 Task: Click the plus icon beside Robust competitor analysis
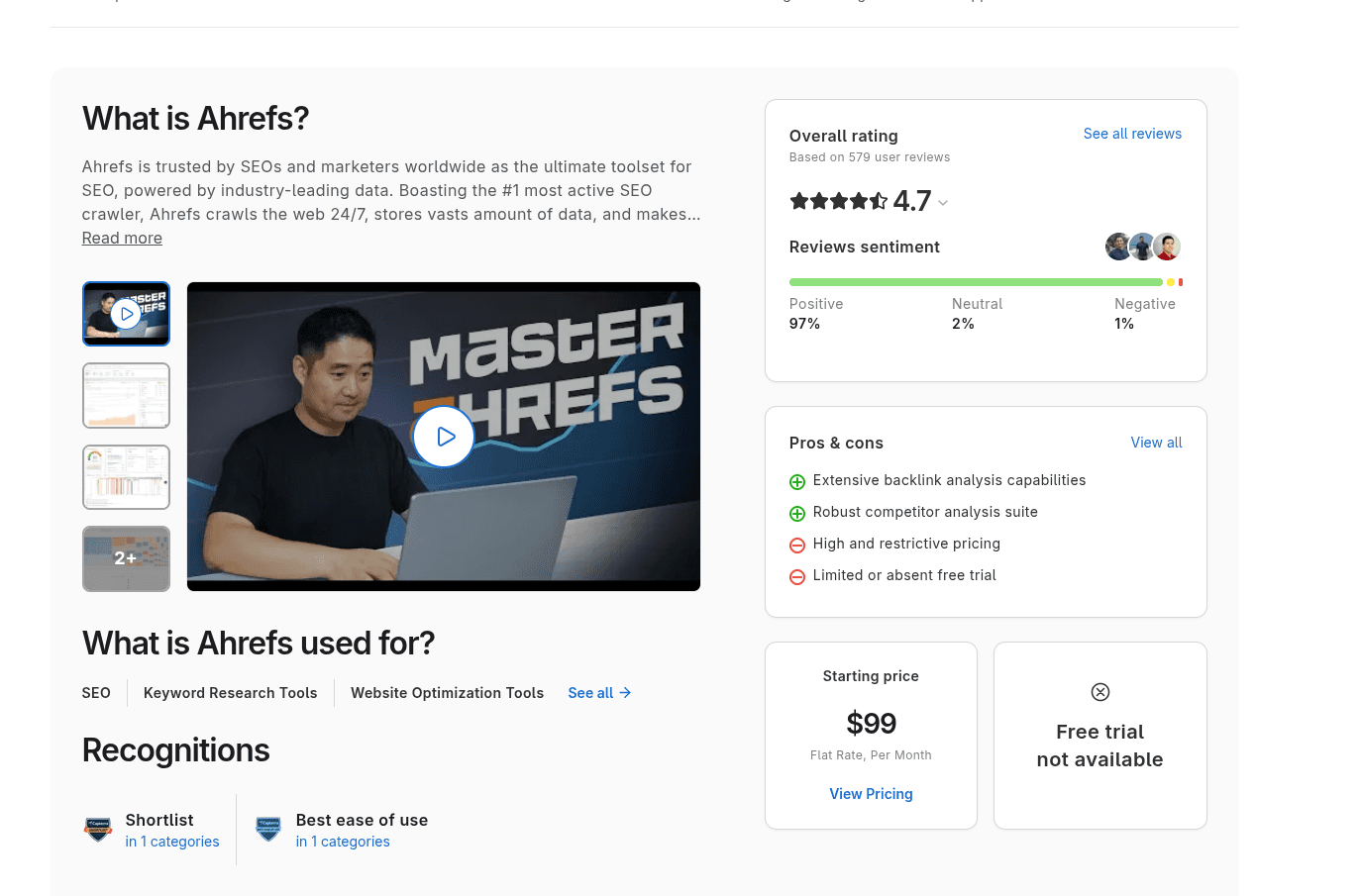pyautogui.click(x=797, y=514)
